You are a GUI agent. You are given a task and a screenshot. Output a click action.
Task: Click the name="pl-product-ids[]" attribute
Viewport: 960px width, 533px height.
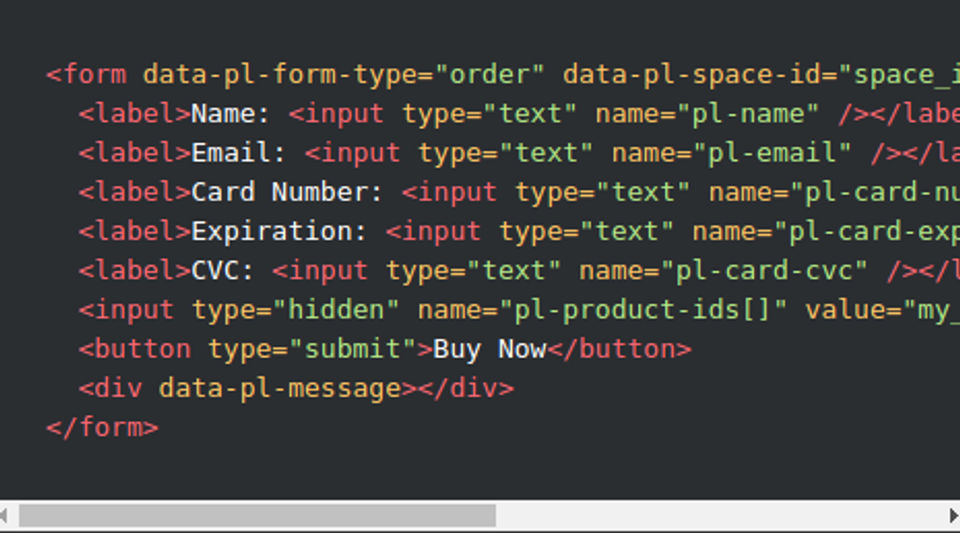click(602, 310)
